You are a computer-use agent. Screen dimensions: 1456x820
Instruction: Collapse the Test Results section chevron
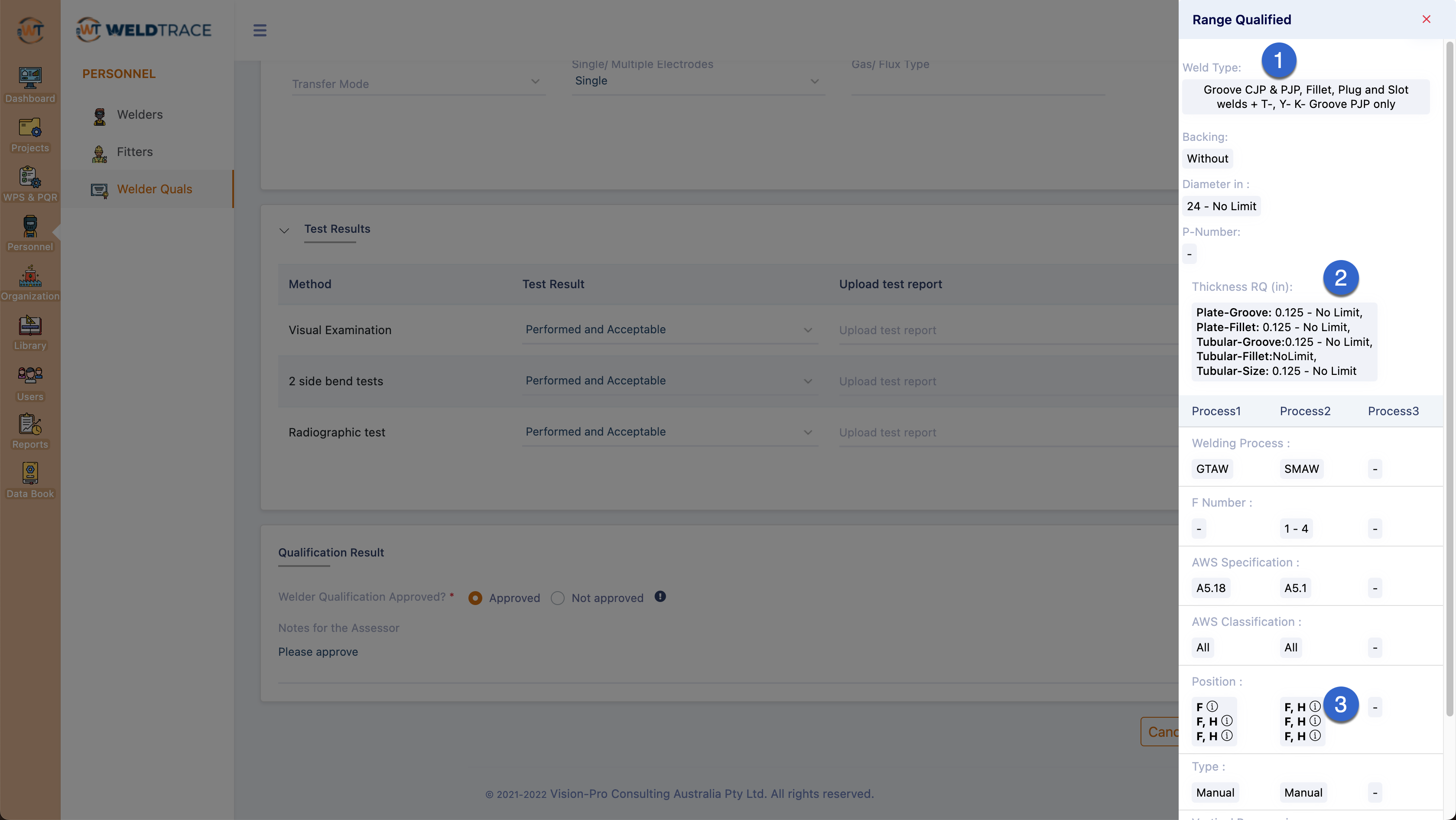pyautogui.click(x=284, y=231)
